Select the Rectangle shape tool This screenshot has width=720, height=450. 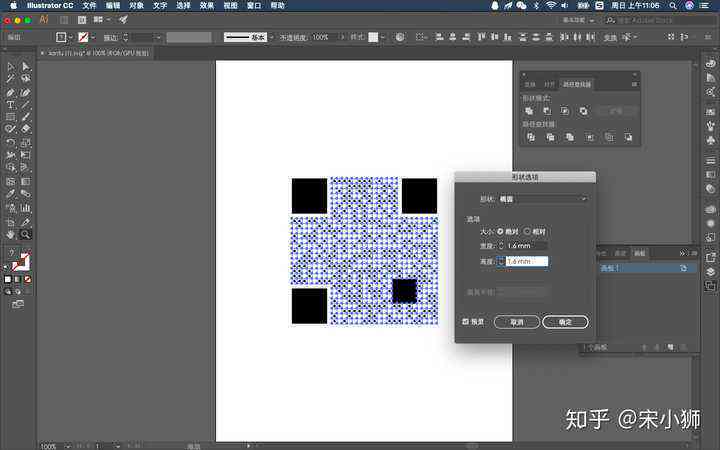(11, 117)
